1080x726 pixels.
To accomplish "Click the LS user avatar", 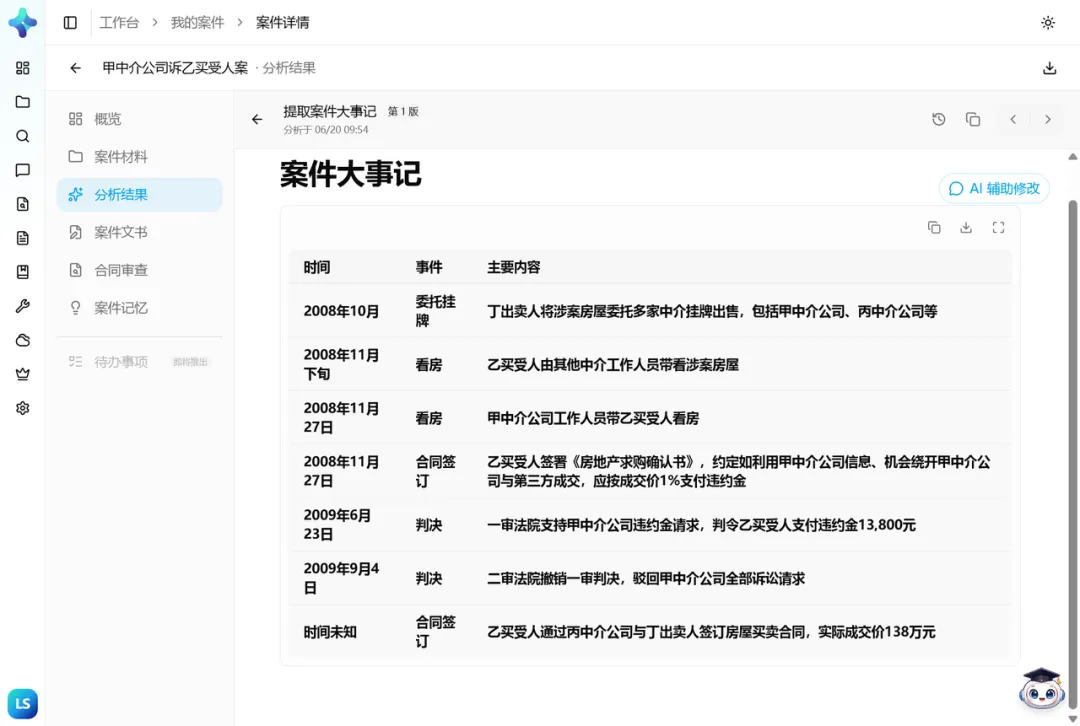I will (x=23, y=703).
